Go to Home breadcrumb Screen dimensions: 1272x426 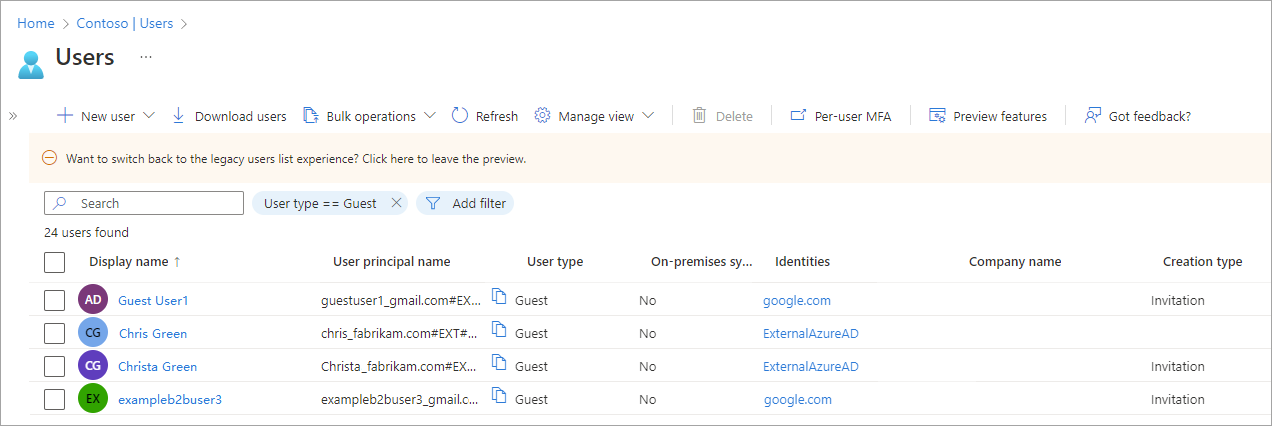[x=36, y=23]
